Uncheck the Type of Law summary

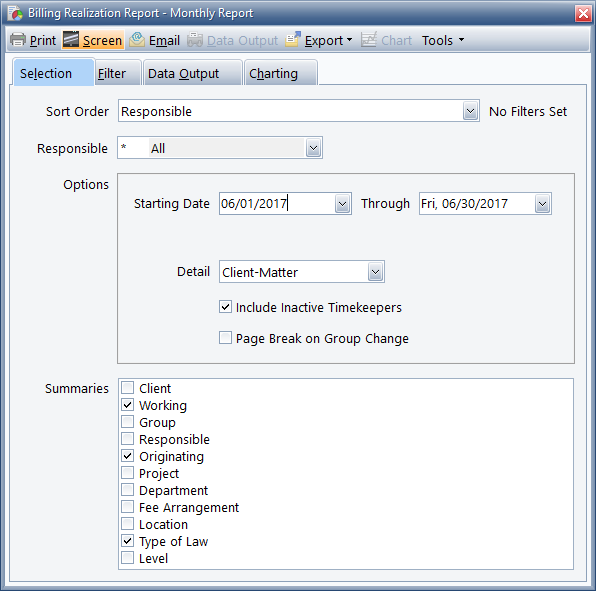[x=128, y=541]
